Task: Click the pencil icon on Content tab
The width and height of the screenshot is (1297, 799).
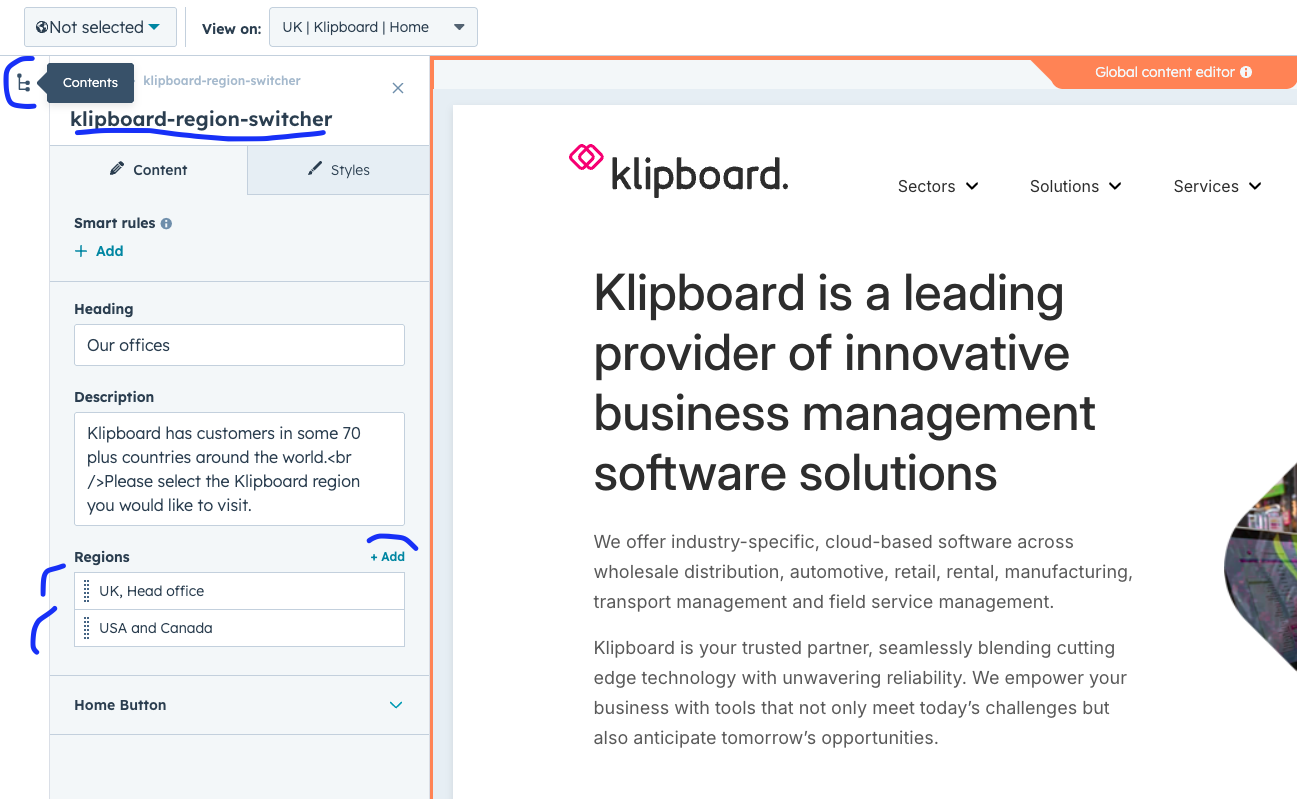Action: [x=117, y=169]
